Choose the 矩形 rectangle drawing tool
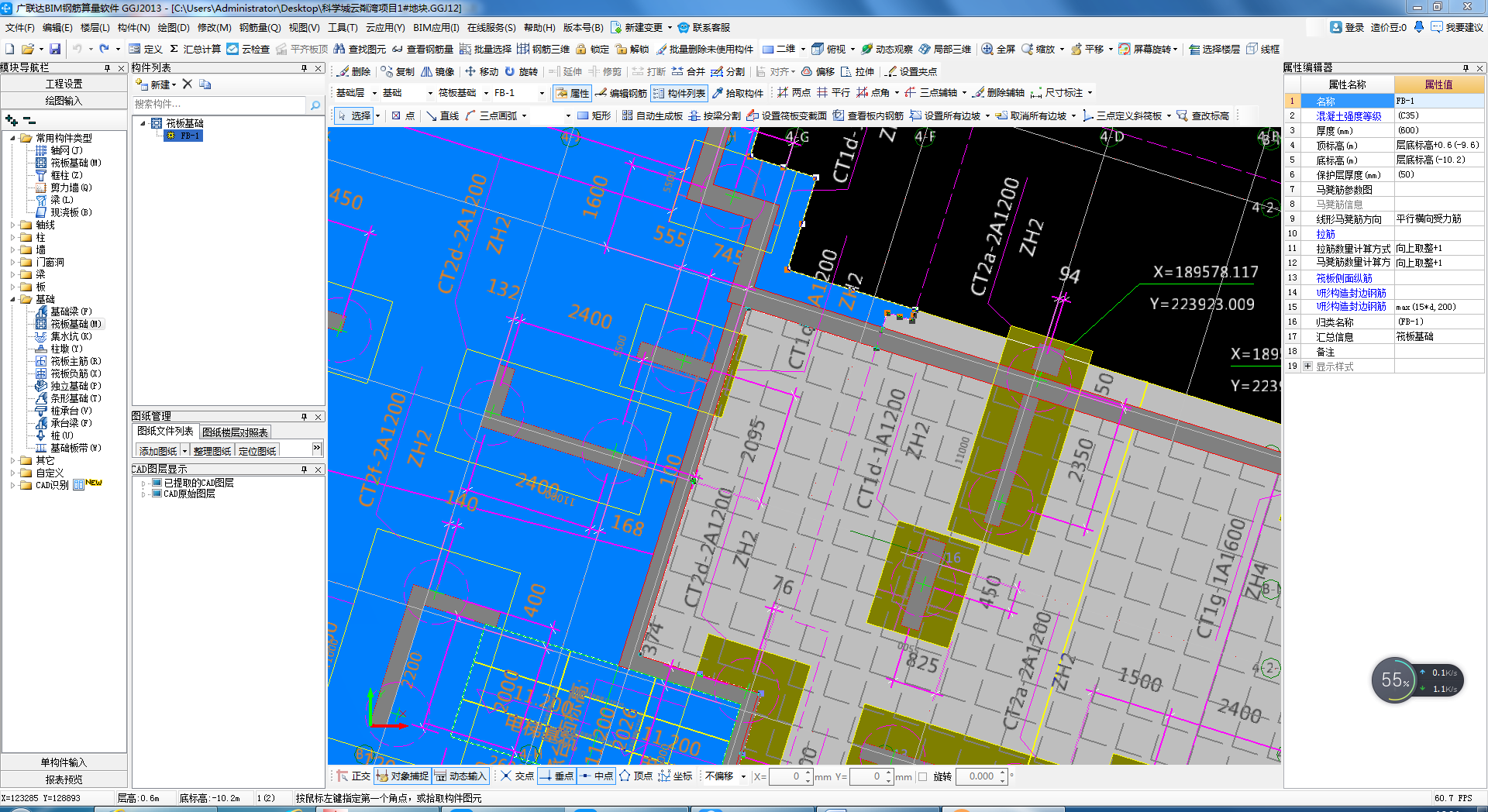This screenshot has width=1488, height=812. [x=594, y=115]
